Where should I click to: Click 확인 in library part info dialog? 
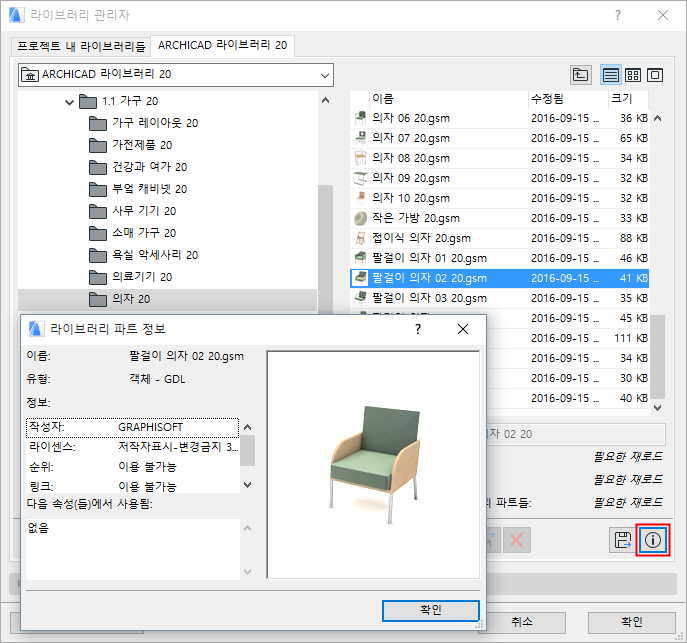431,610
